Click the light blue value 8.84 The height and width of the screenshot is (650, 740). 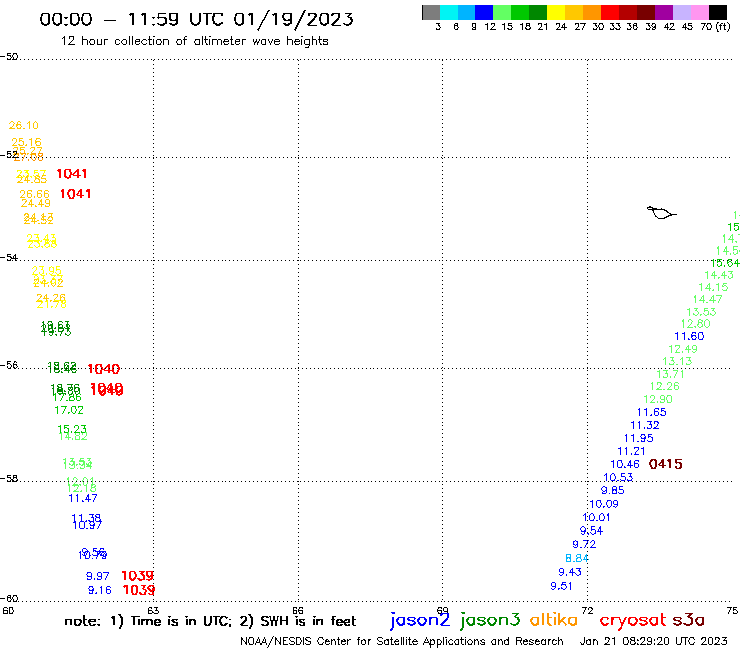(x=577, y=558)
